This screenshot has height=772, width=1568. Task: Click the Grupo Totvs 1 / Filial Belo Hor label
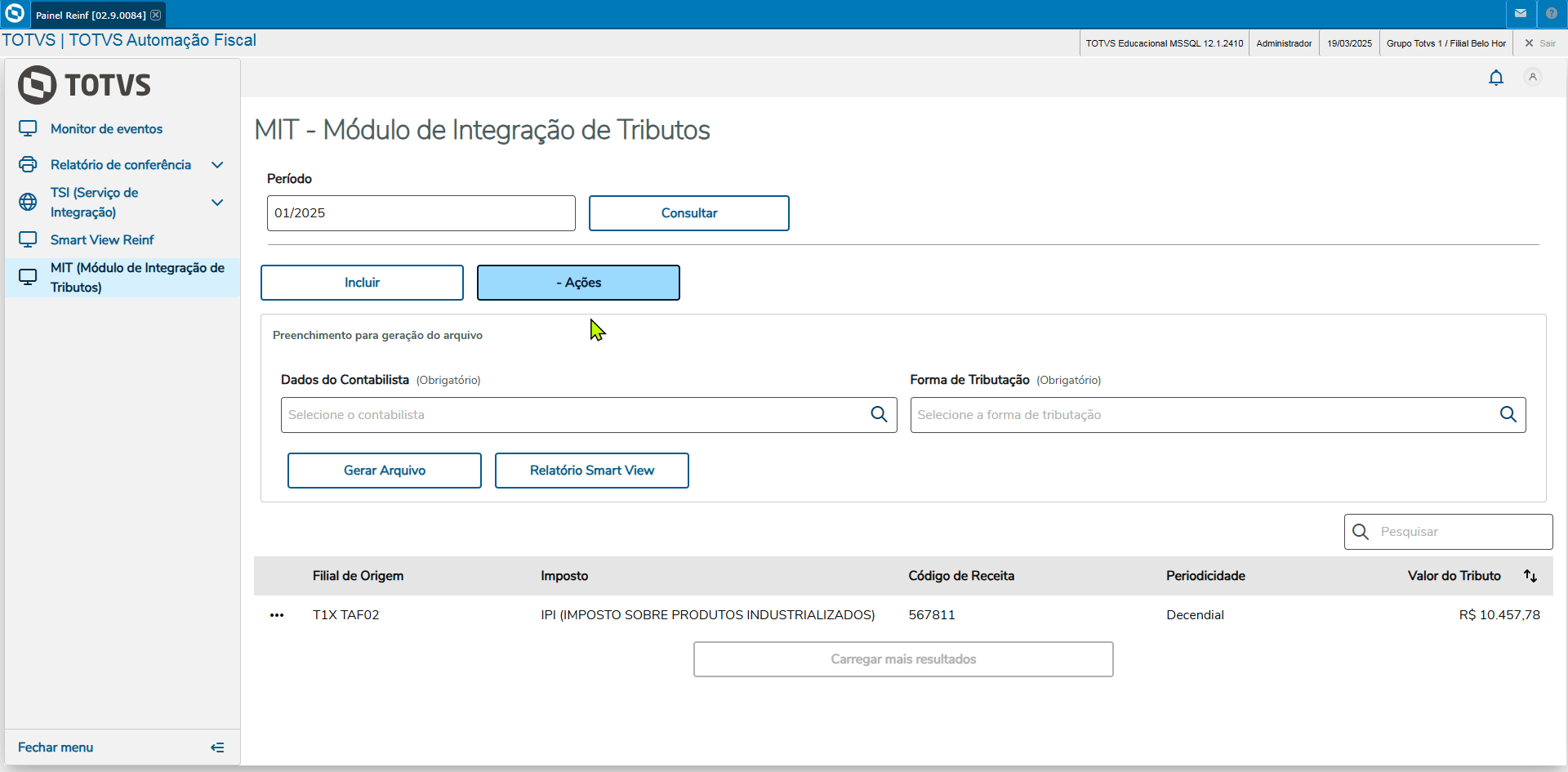[1446, 43]
